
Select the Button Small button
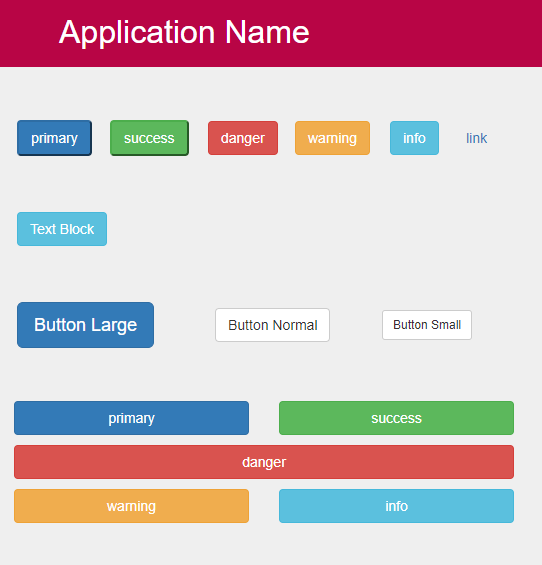(x=427, y=325)
